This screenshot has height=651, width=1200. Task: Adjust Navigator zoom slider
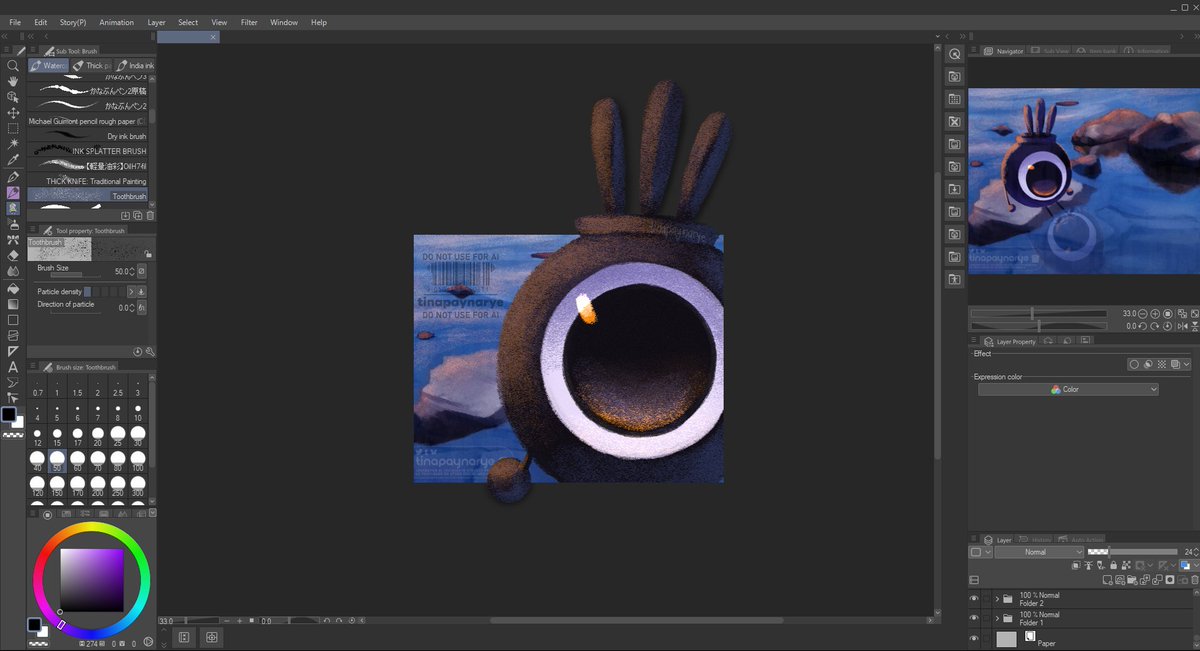point(1038,314)
